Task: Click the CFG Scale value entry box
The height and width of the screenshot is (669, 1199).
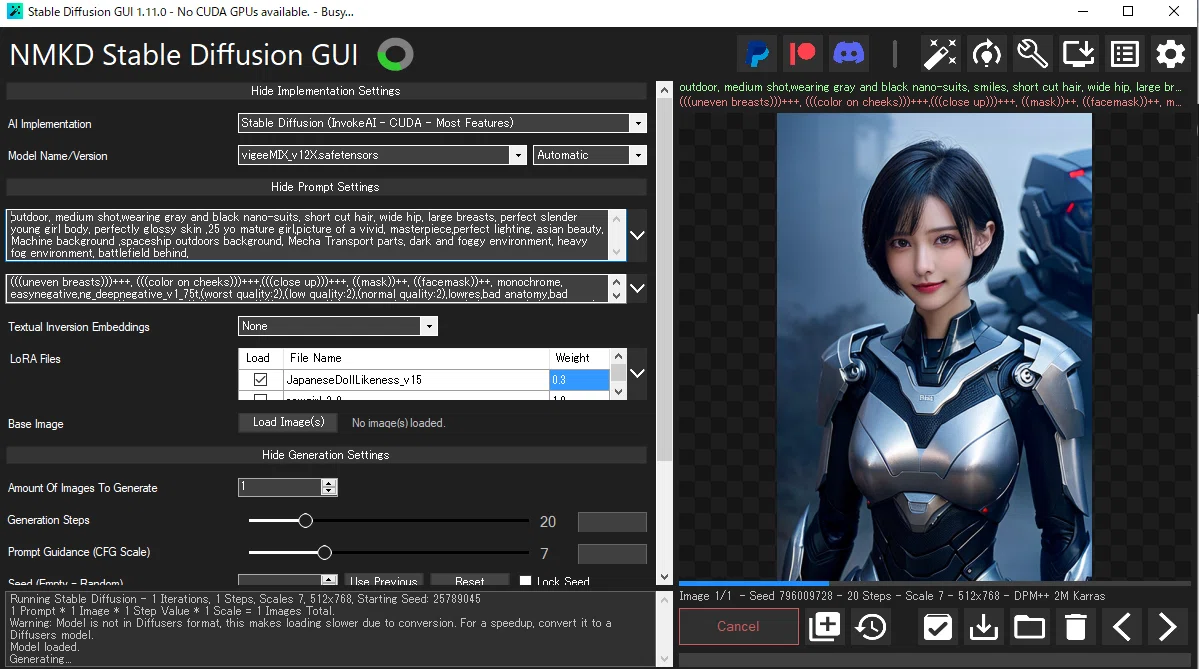Action: pos(612,554)
